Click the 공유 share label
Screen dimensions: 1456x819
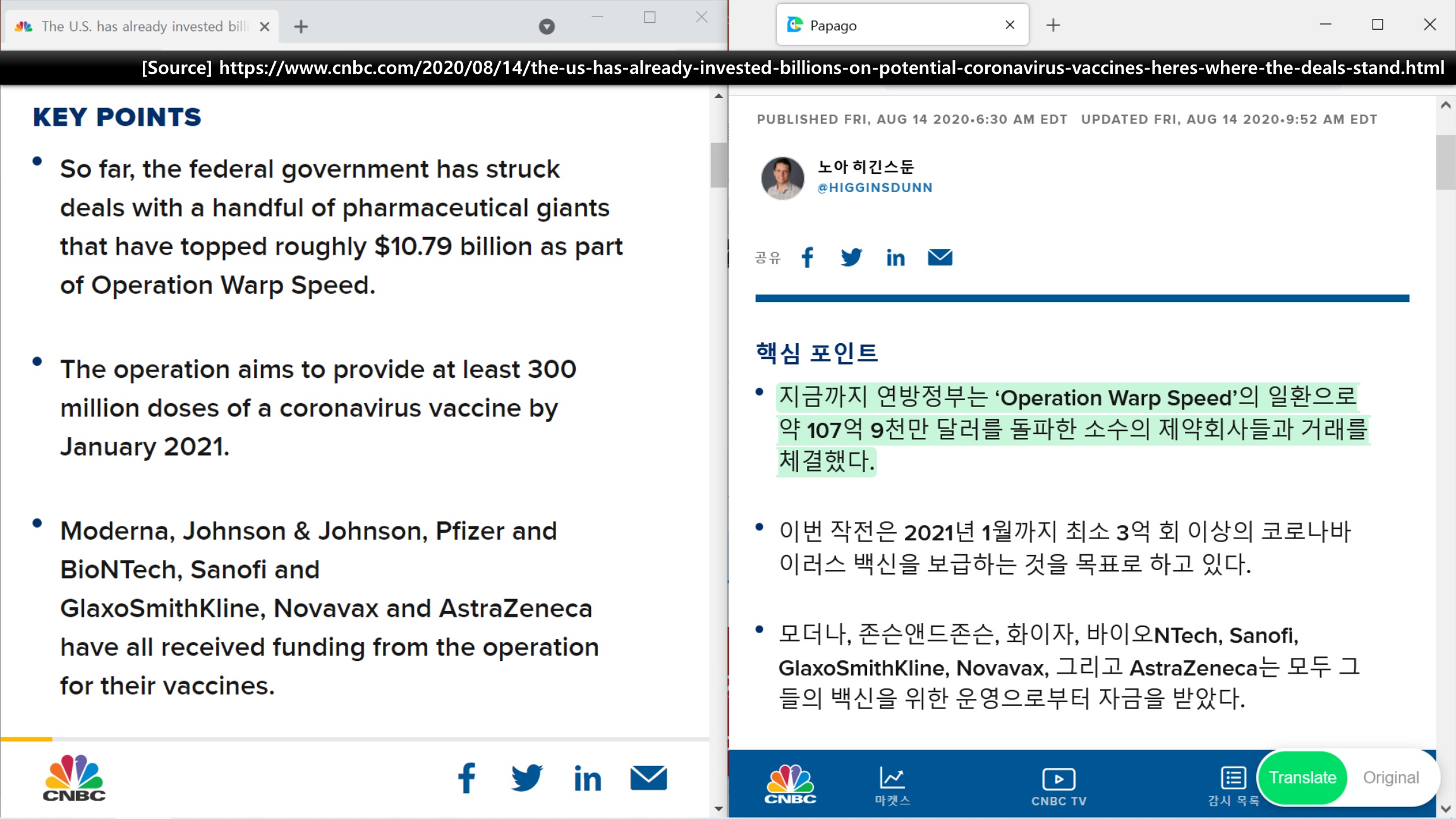[x=768, y=258]
